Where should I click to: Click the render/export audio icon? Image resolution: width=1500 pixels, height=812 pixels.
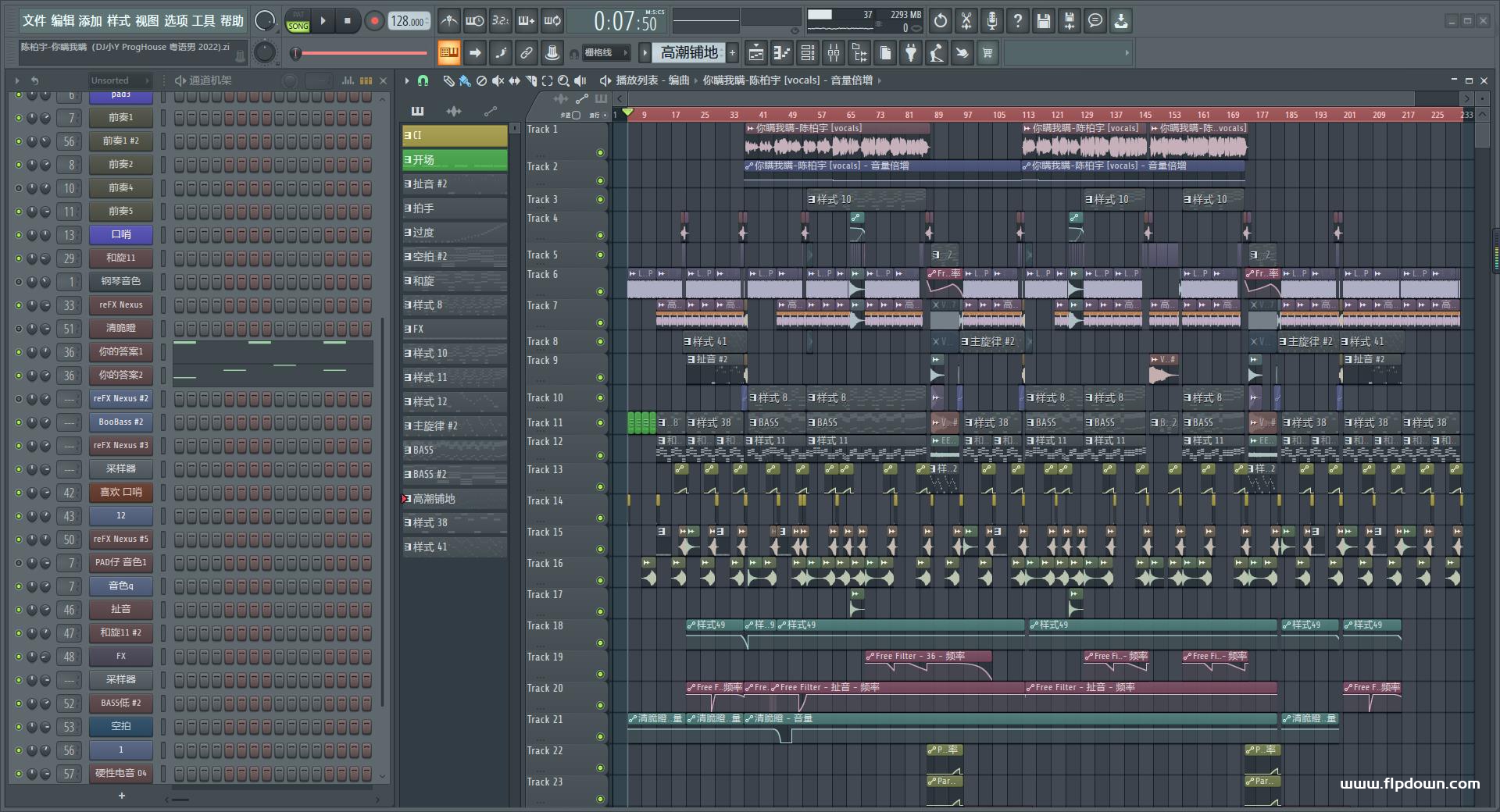1070,21
